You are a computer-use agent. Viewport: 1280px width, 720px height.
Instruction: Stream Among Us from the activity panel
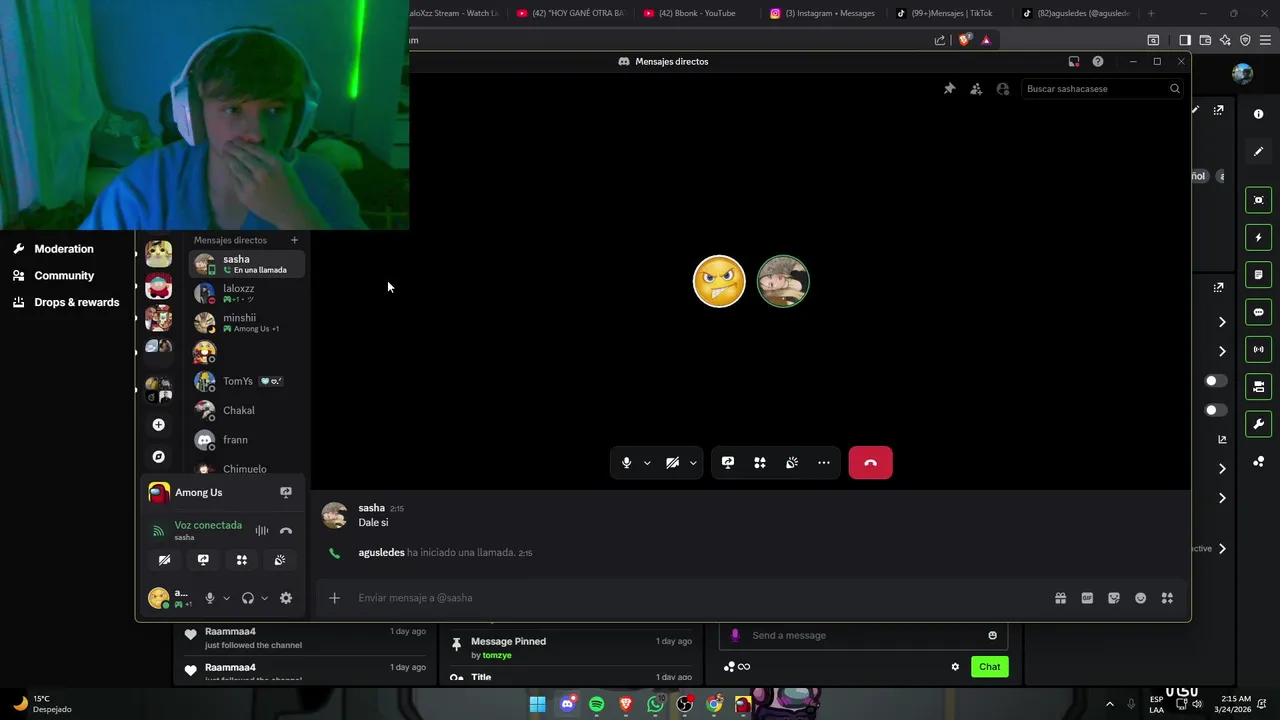(x=286, y=492)
